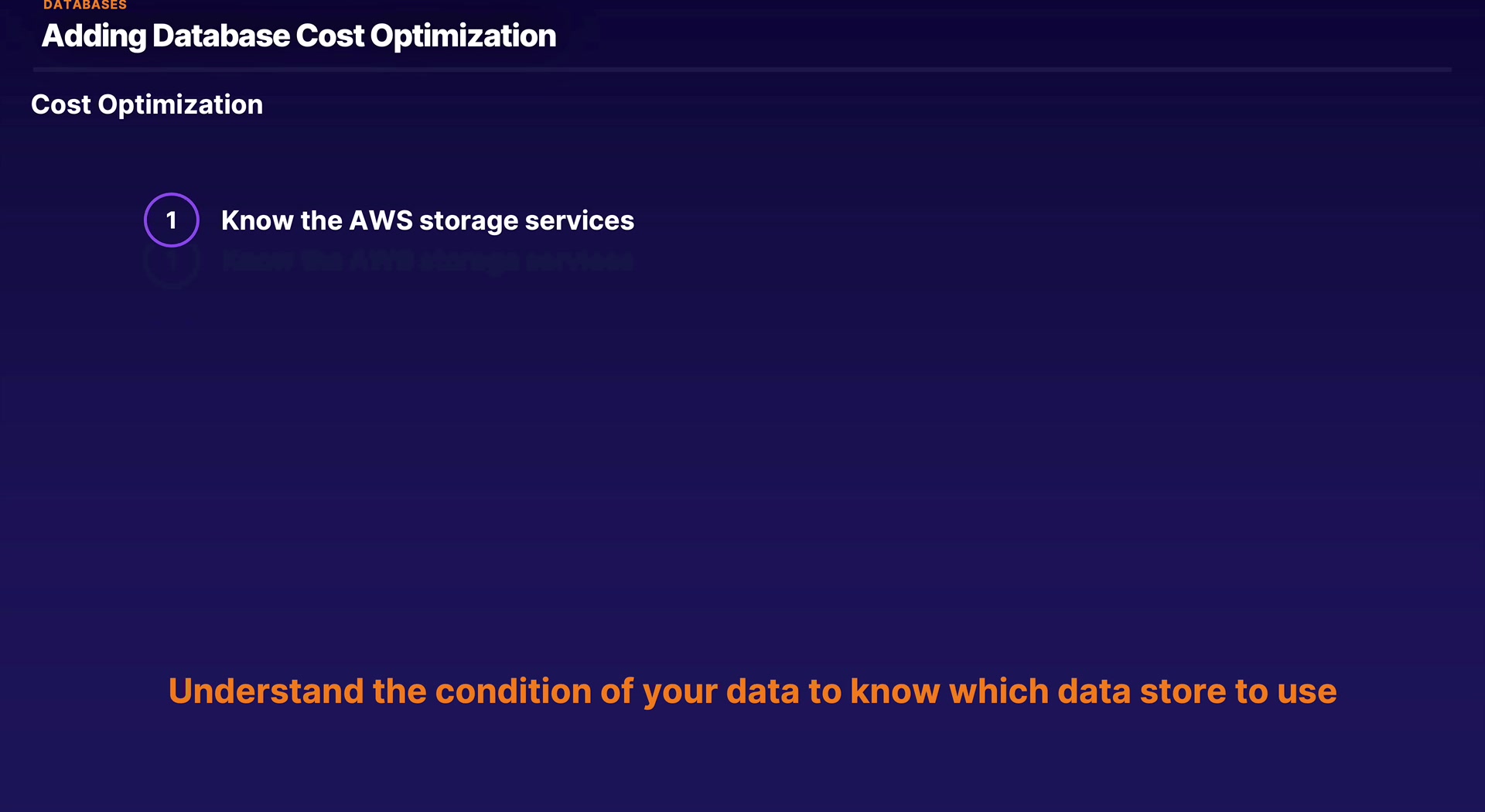Click the word 'Database' in the title
The height and width of the screenshot is (812, 1485).
[220, 36]
